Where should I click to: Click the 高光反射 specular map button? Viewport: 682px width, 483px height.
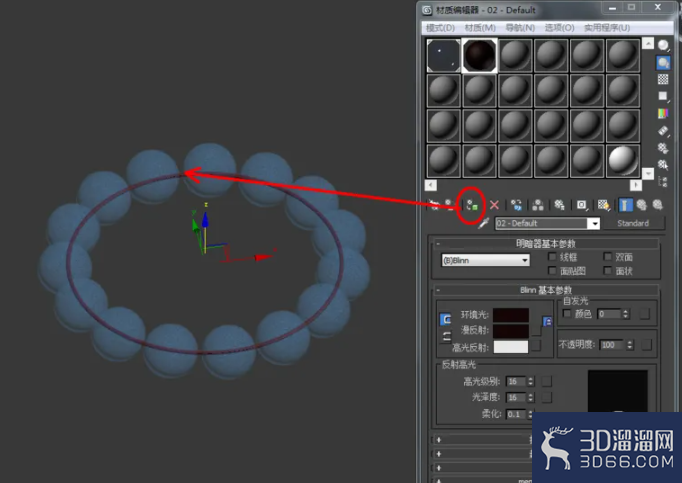(536, 345)
